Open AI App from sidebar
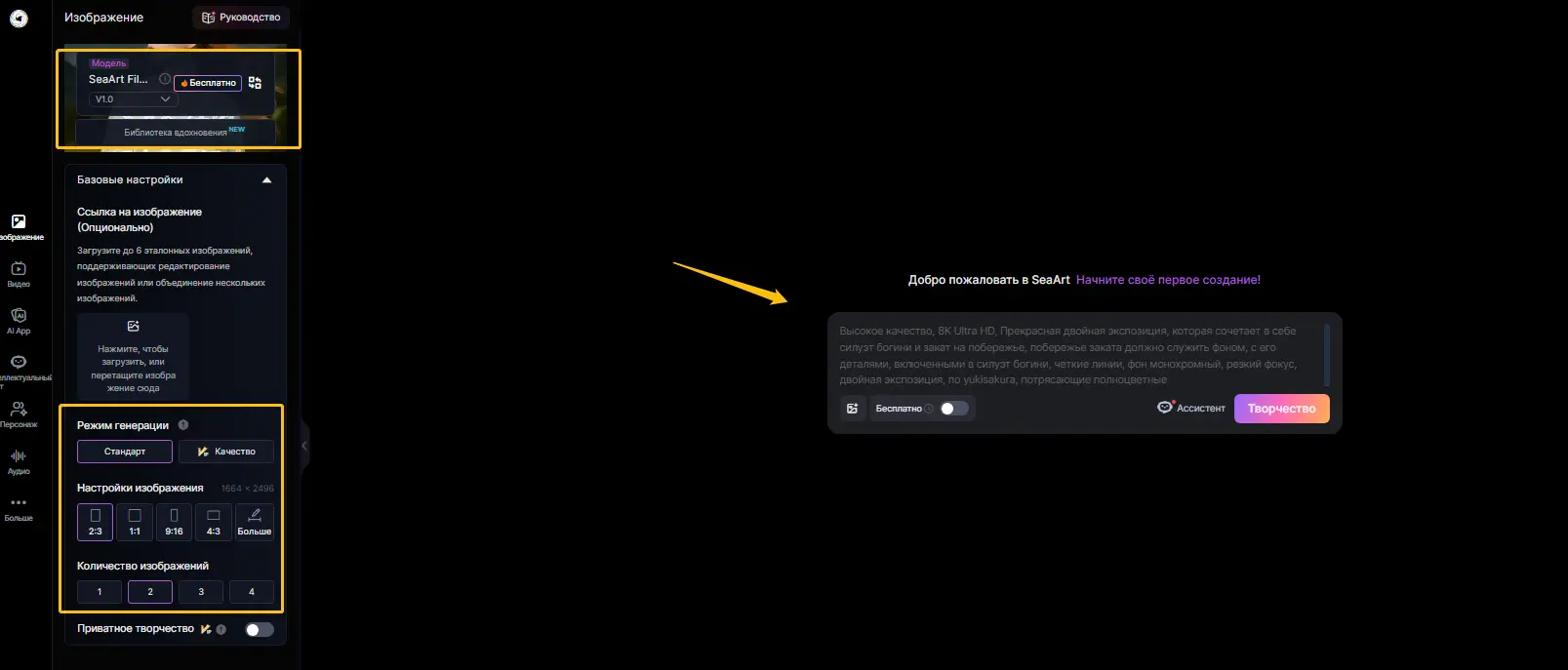This screenshot has width=1568, height=670. tap(19, 320)
